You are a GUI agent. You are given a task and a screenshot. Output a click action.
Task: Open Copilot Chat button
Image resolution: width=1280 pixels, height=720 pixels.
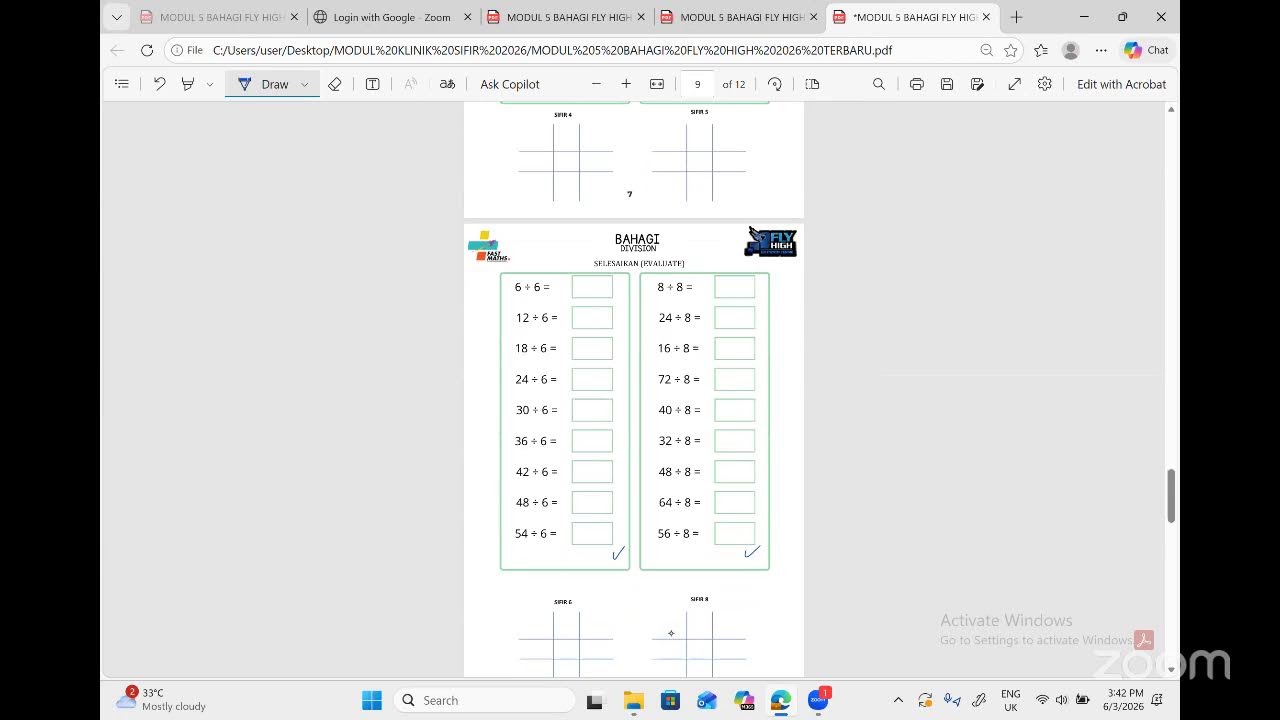click(x=1146, y=50)
